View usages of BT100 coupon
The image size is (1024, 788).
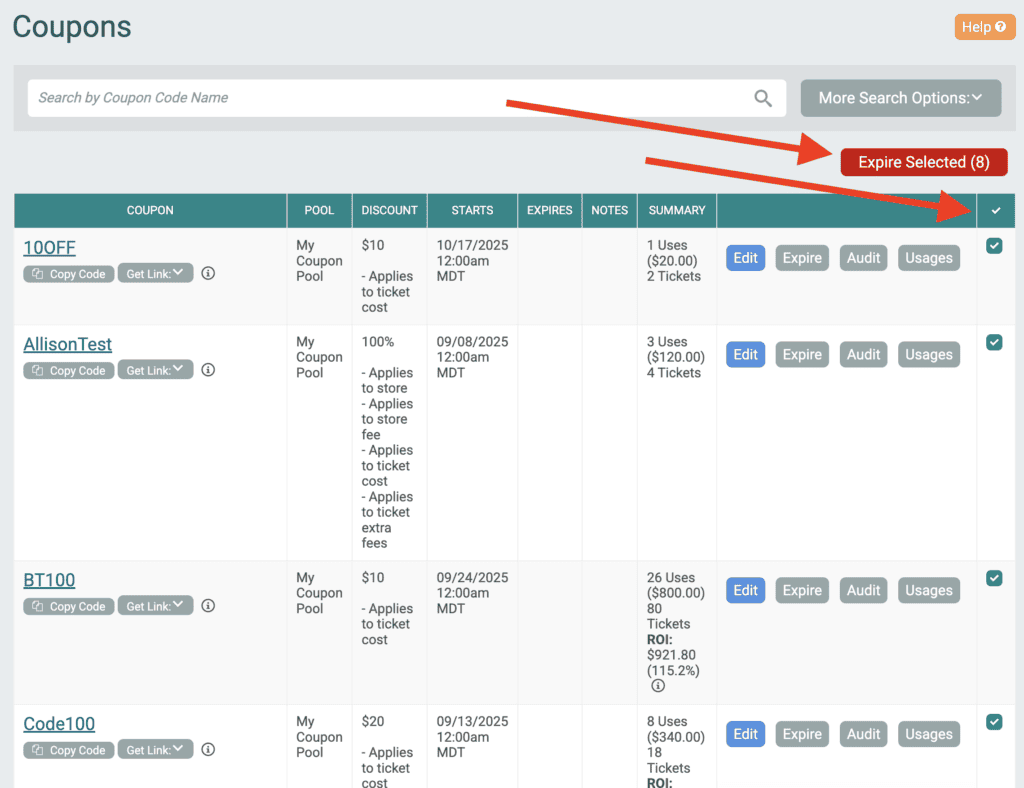[x=929, y=590]
